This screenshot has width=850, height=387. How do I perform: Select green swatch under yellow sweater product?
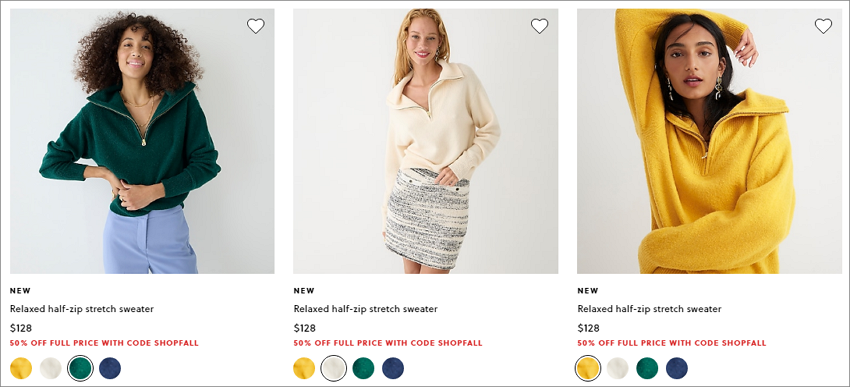point(647,368)
